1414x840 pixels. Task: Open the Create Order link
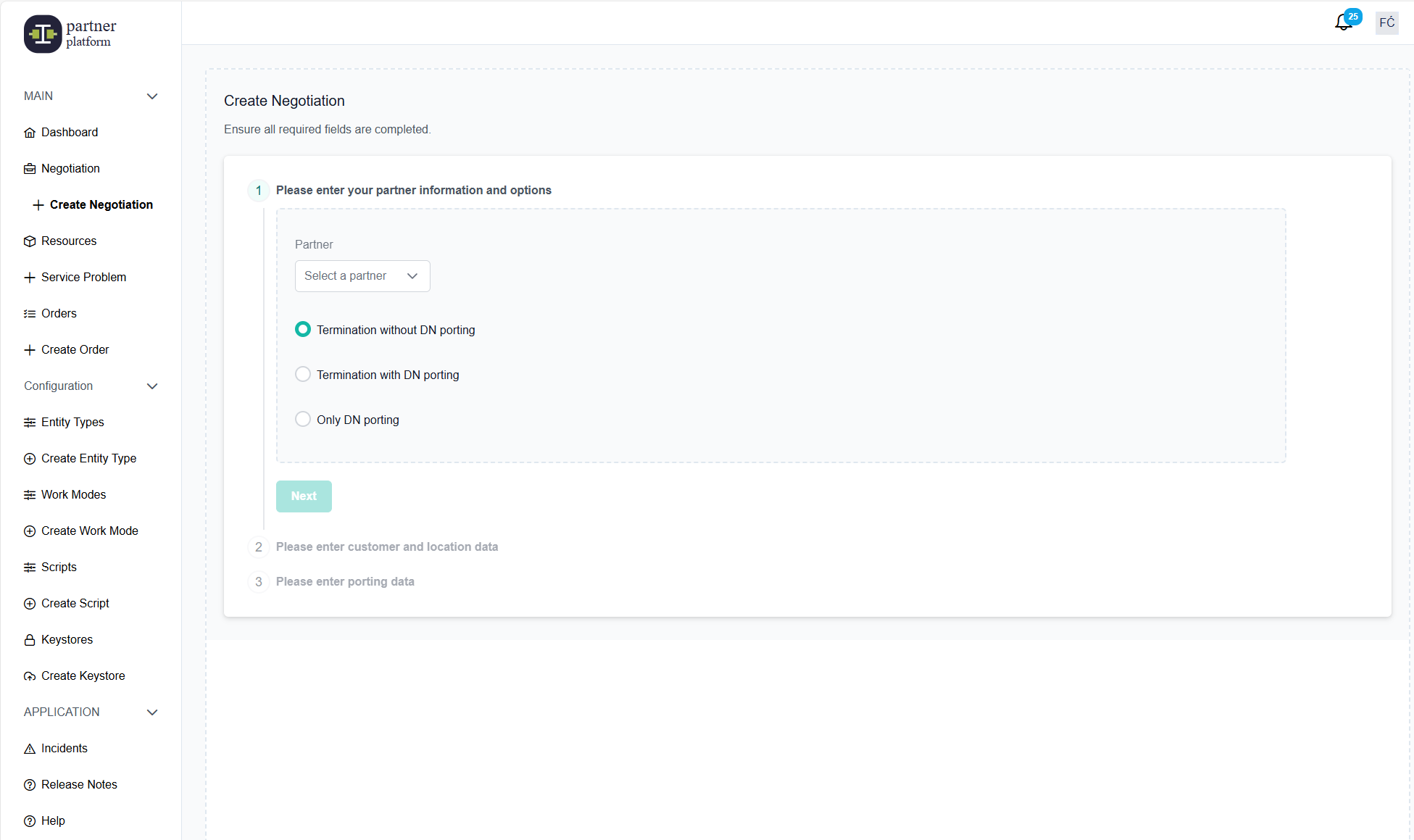[75, 349]
